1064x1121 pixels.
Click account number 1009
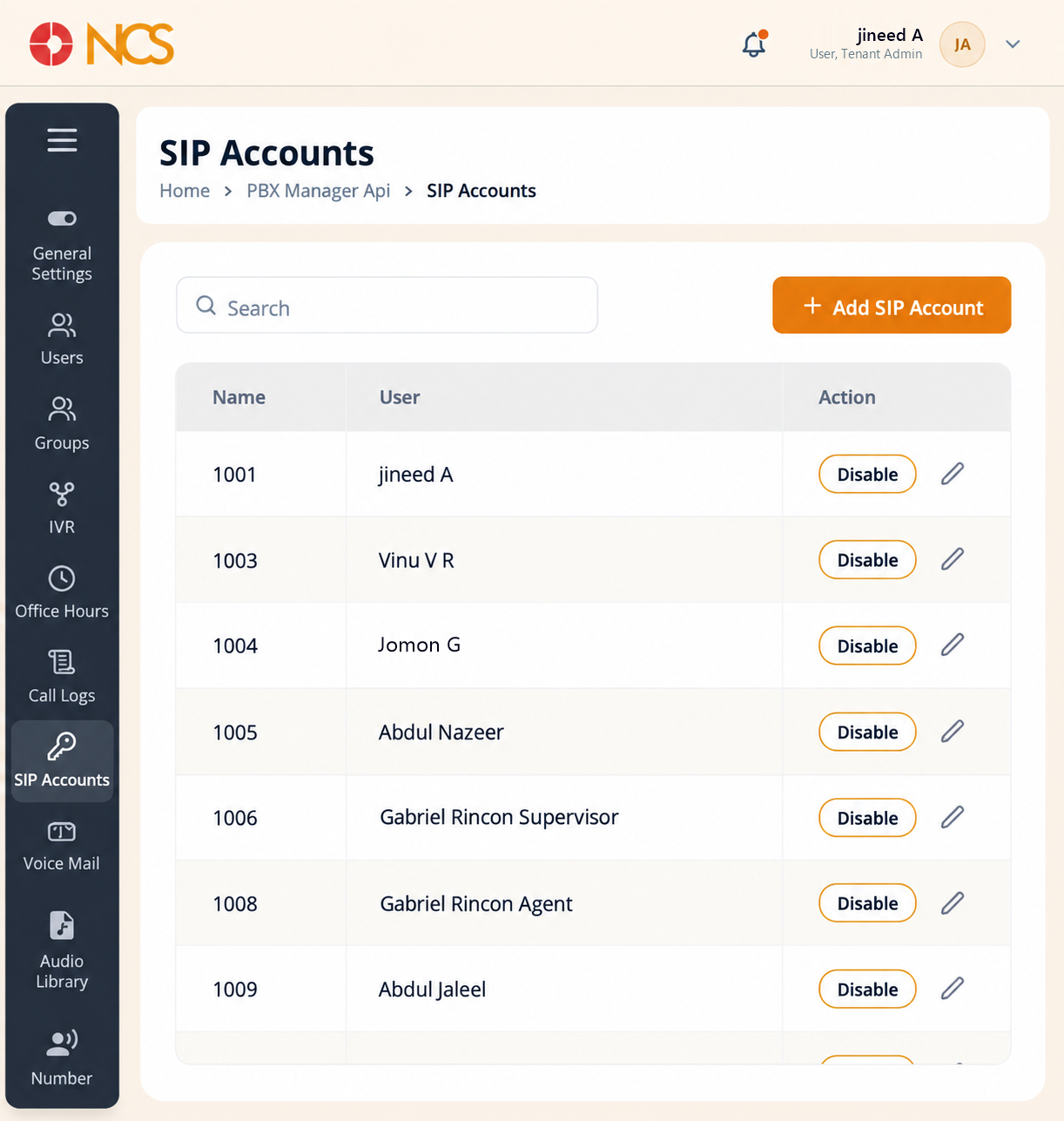[235, 989]
